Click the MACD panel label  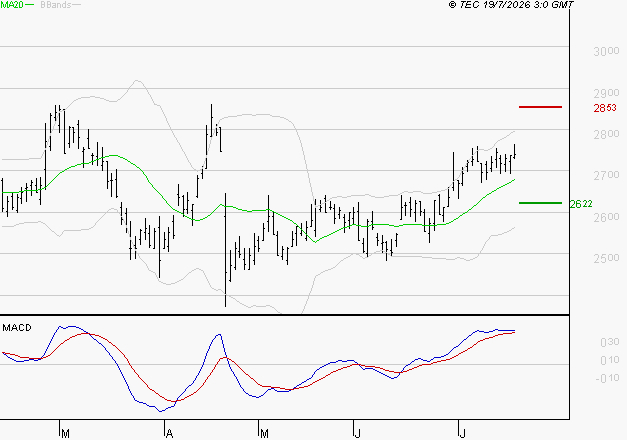(17, 328)
